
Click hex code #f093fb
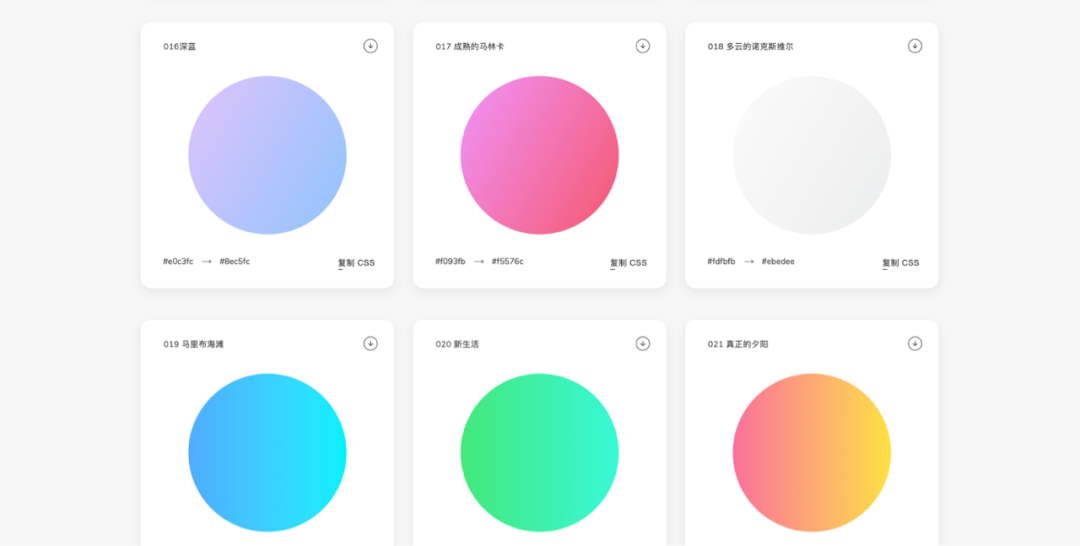click(x=450, y=262)
